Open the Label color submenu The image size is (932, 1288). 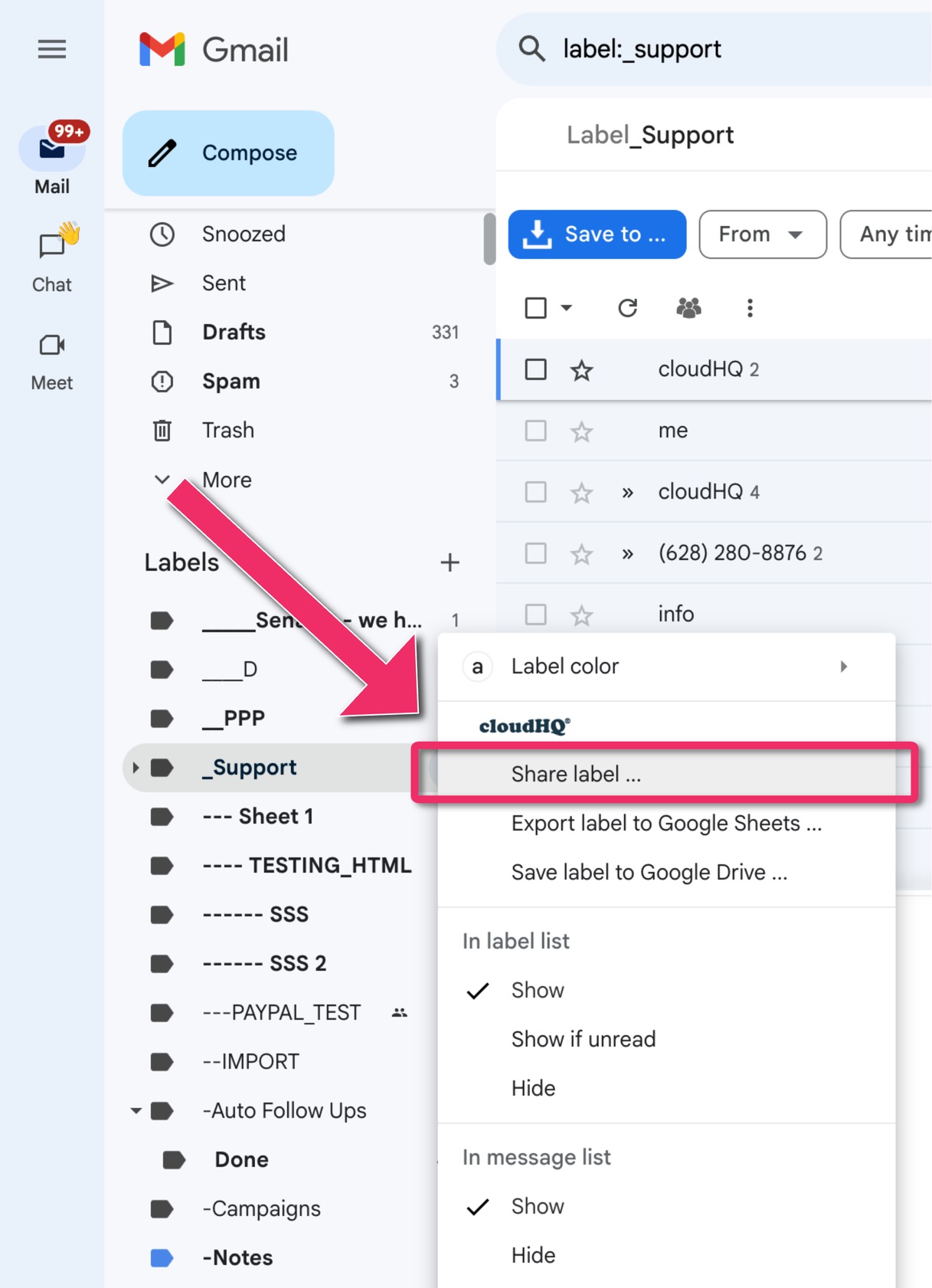(x=666, y=667)
